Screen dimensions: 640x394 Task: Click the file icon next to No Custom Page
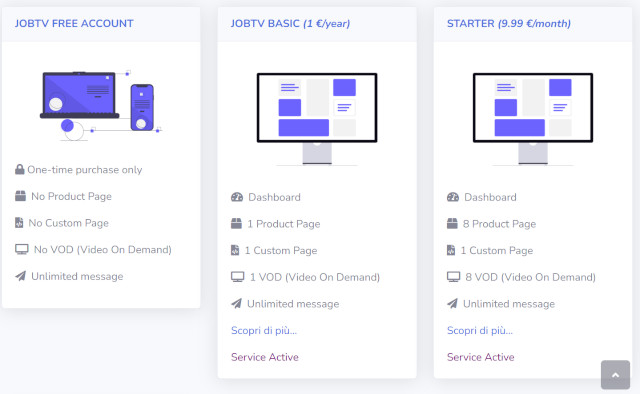pos(19,223)
